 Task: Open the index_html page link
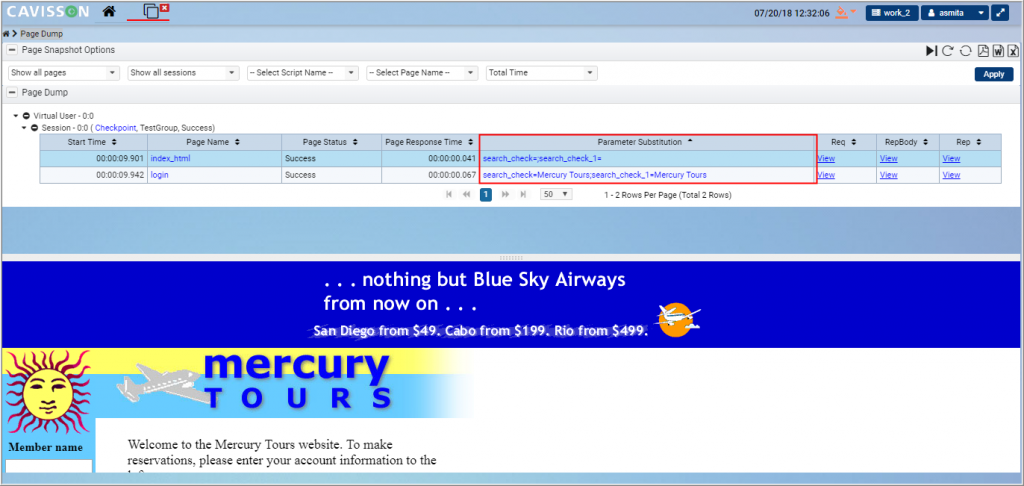click(170, 159)
